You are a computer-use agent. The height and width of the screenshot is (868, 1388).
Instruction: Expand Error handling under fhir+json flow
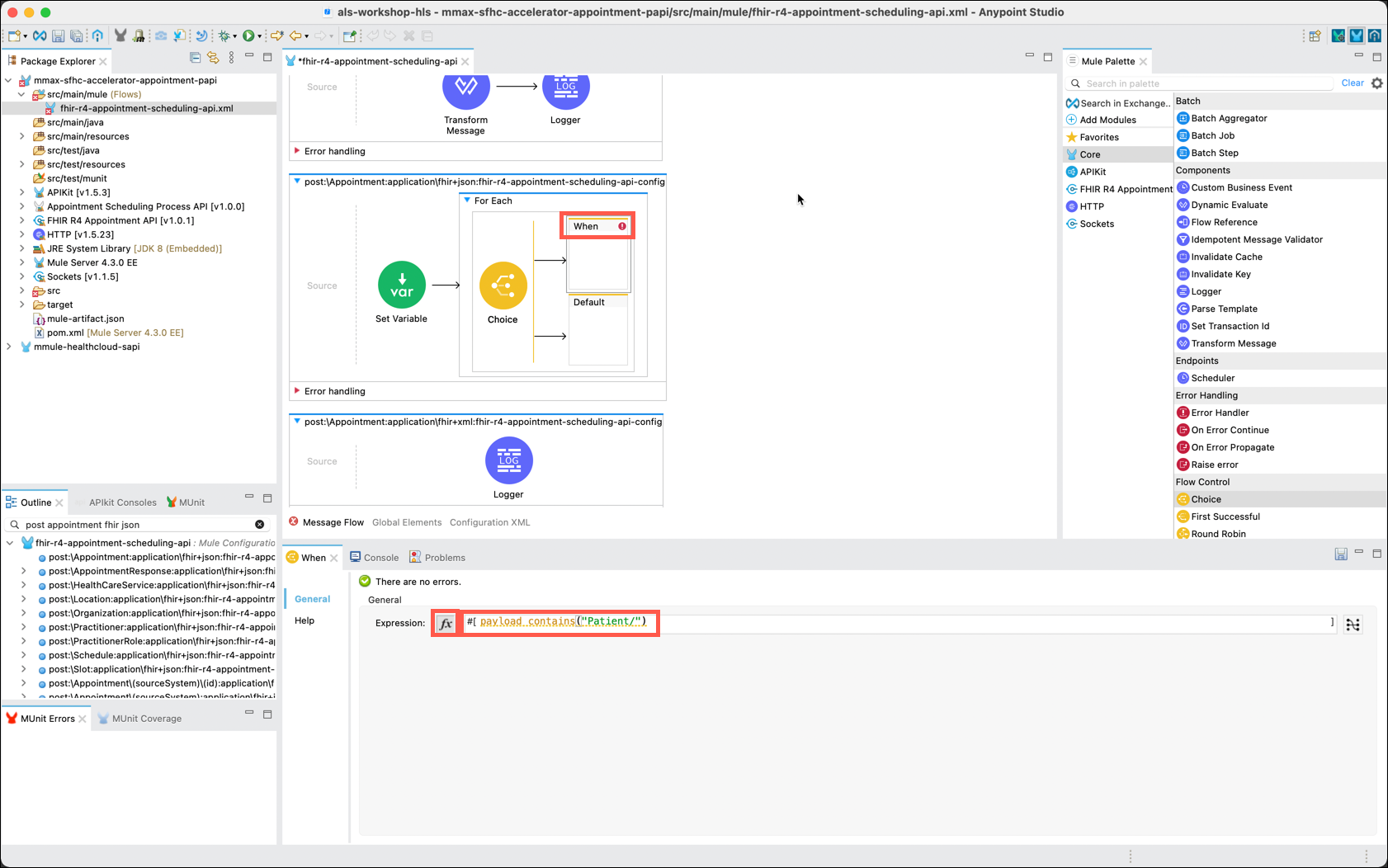tap(297, 391)
